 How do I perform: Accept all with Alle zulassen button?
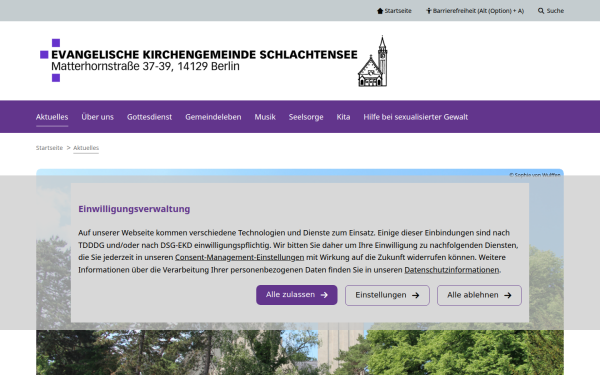[297, 295]
